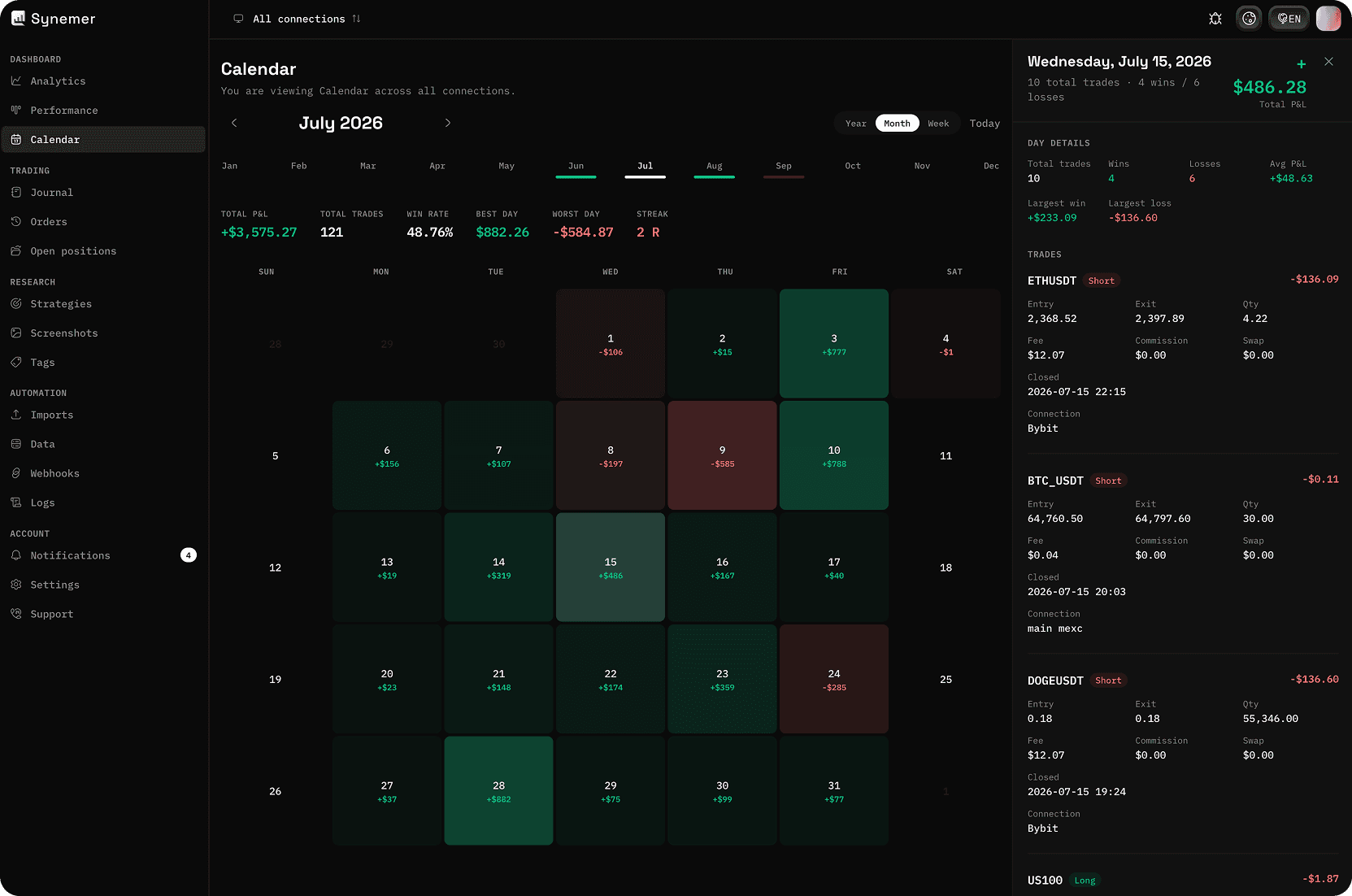Viewport: 1352px width, 896px height.
Task: Close the day details panel
Action: pyautogui.click(x=1328, y=62)
